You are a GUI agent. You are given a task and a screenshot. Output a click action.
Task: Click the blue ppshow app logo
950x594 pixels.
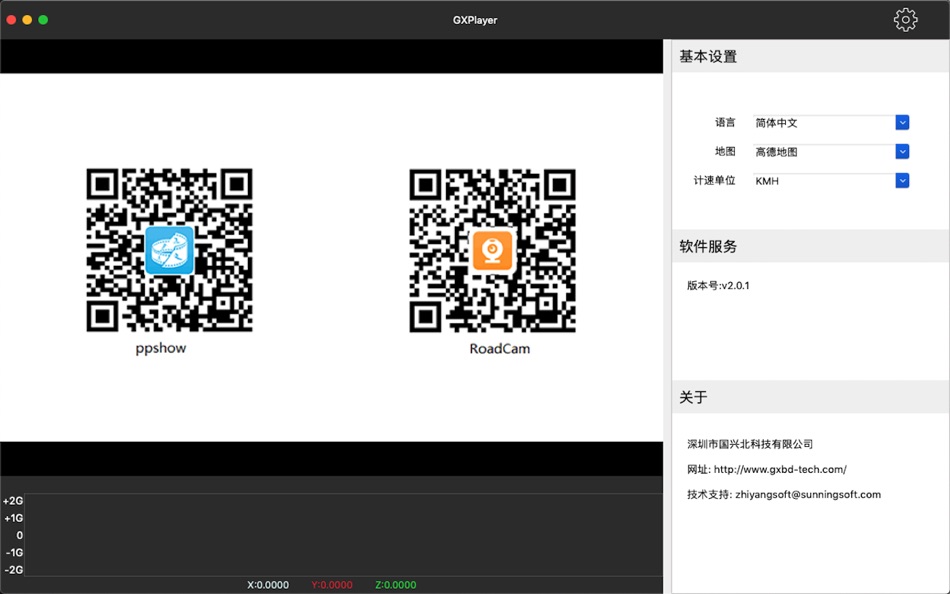pyautogui.click(x=170, y=250)
